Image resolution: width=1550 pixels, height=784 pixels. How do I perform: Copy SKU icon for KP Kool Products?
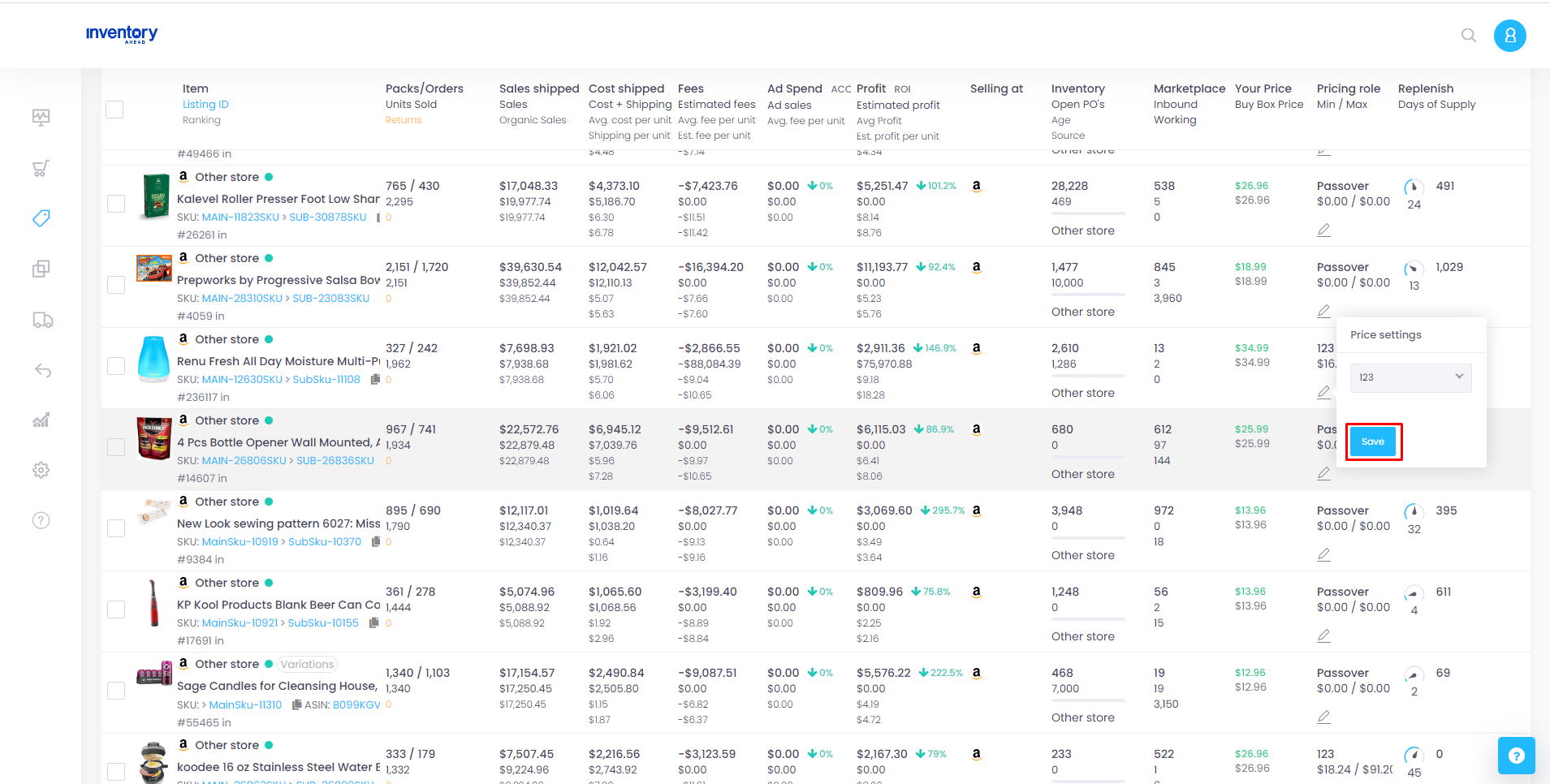(373, 622)
